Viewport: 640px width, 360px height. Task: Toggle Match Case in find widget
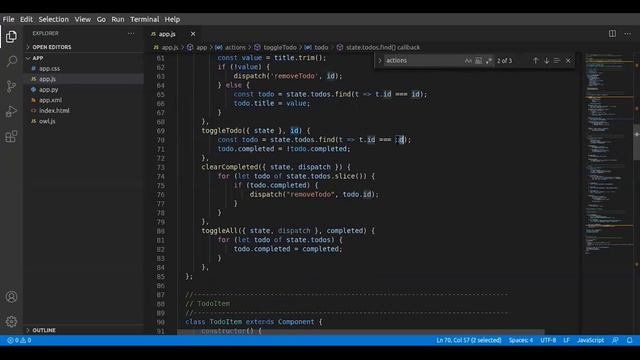pyautogui.click(x=468, y=60)
